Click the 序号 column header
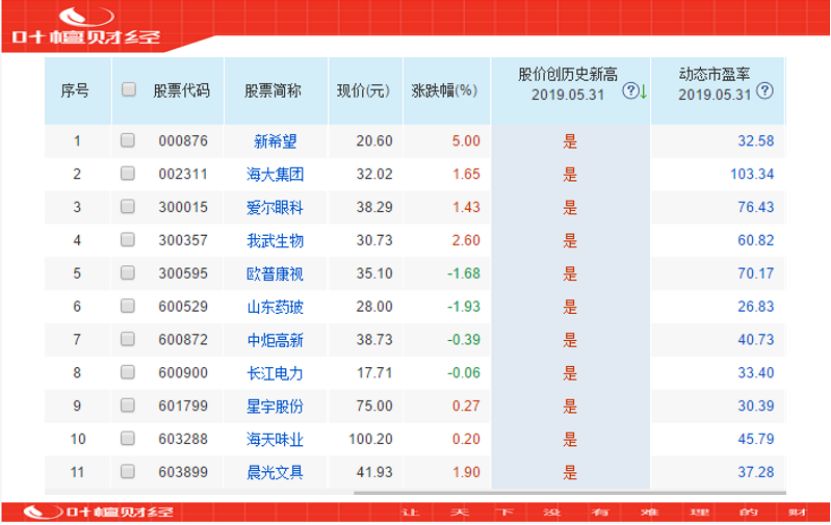 [75, 91]
